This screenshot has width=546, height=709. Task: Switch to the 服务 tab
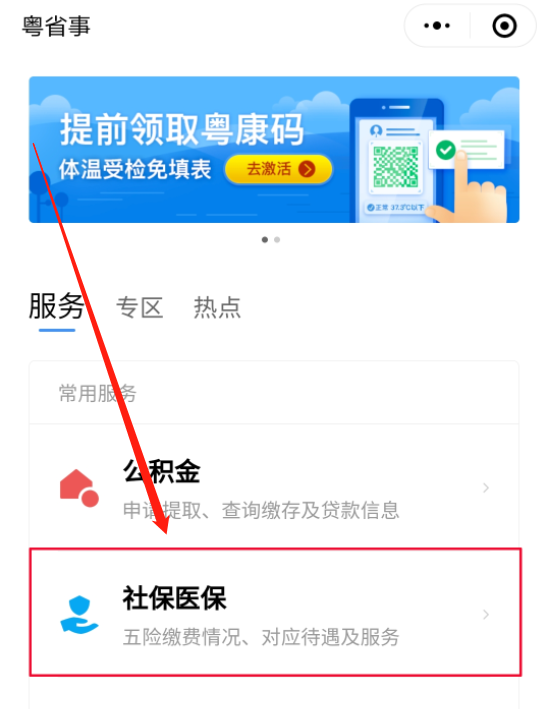[56, 307]
